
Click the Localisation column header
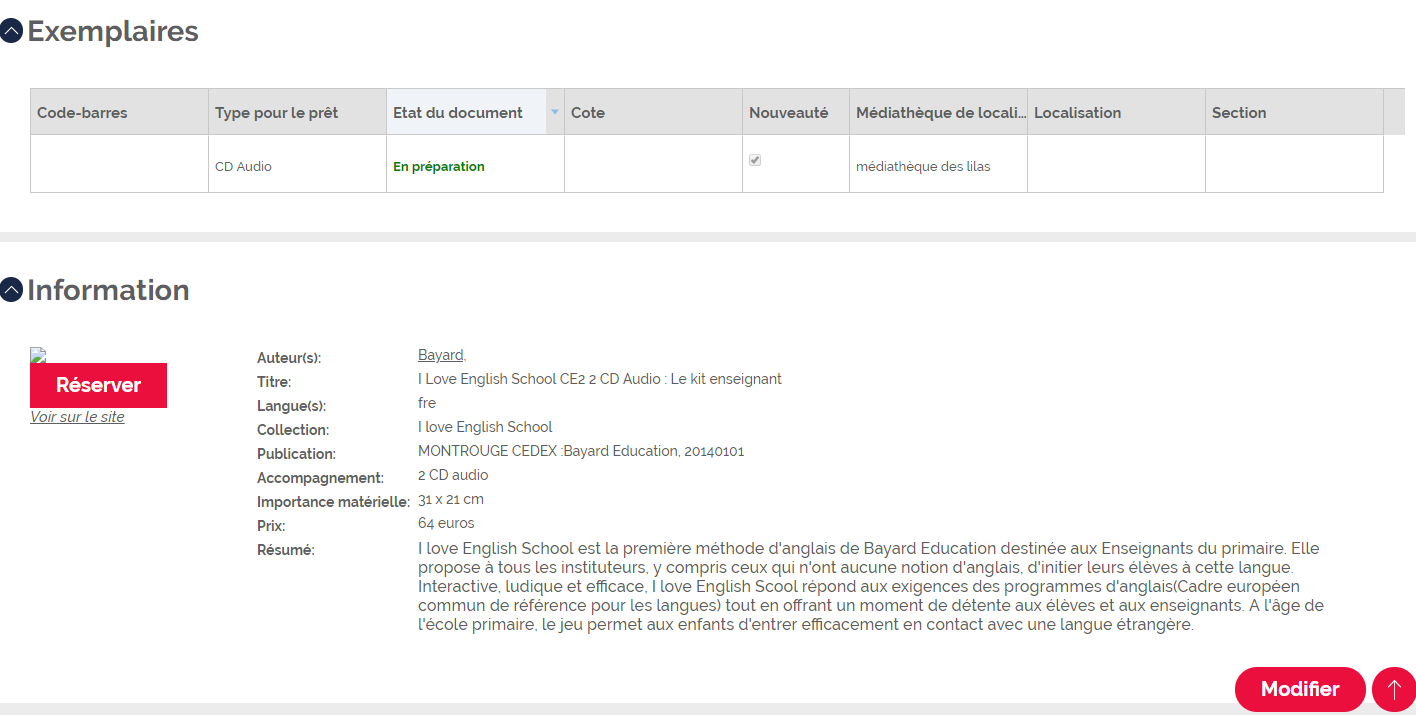[x=1116, y=112]
